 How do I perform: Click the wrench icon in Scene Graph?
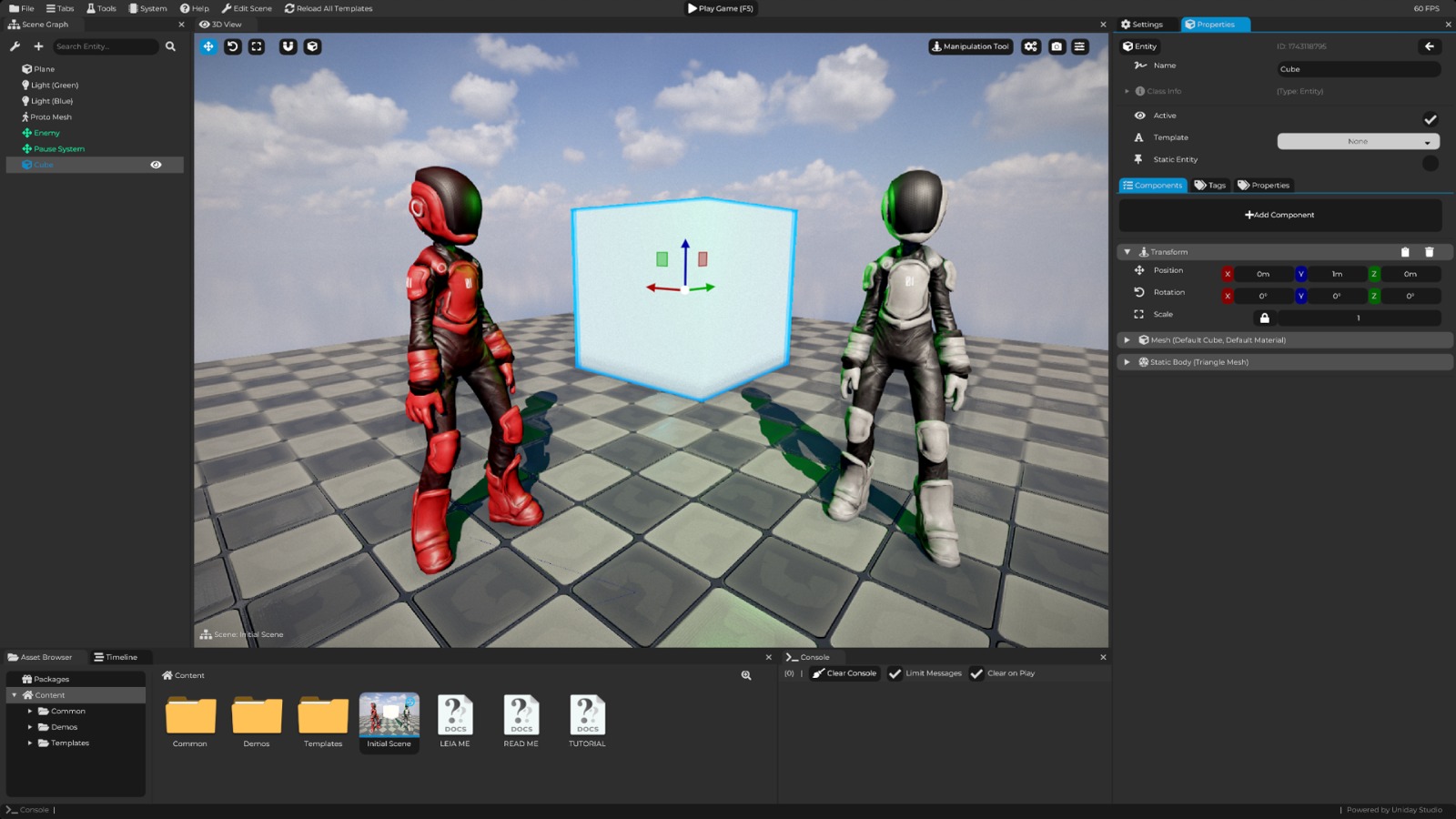pyautogui.click(x=15, y=46)
